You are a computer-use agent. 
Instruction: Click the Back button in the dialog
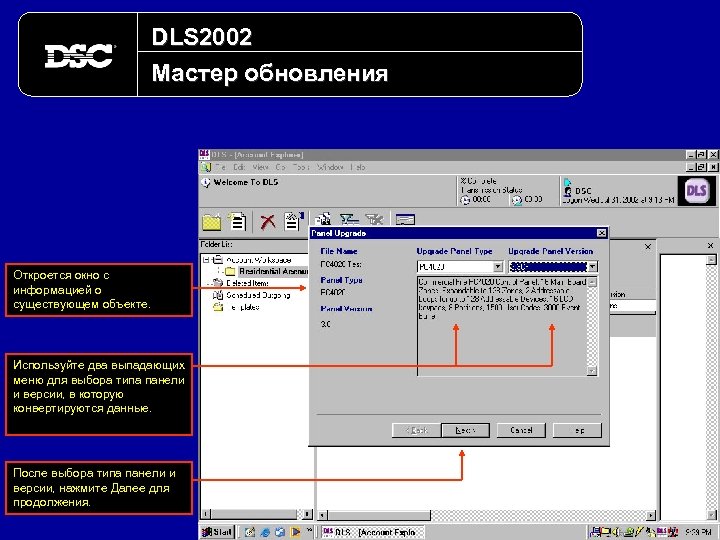pyautogui.click(x=416, y=430)
